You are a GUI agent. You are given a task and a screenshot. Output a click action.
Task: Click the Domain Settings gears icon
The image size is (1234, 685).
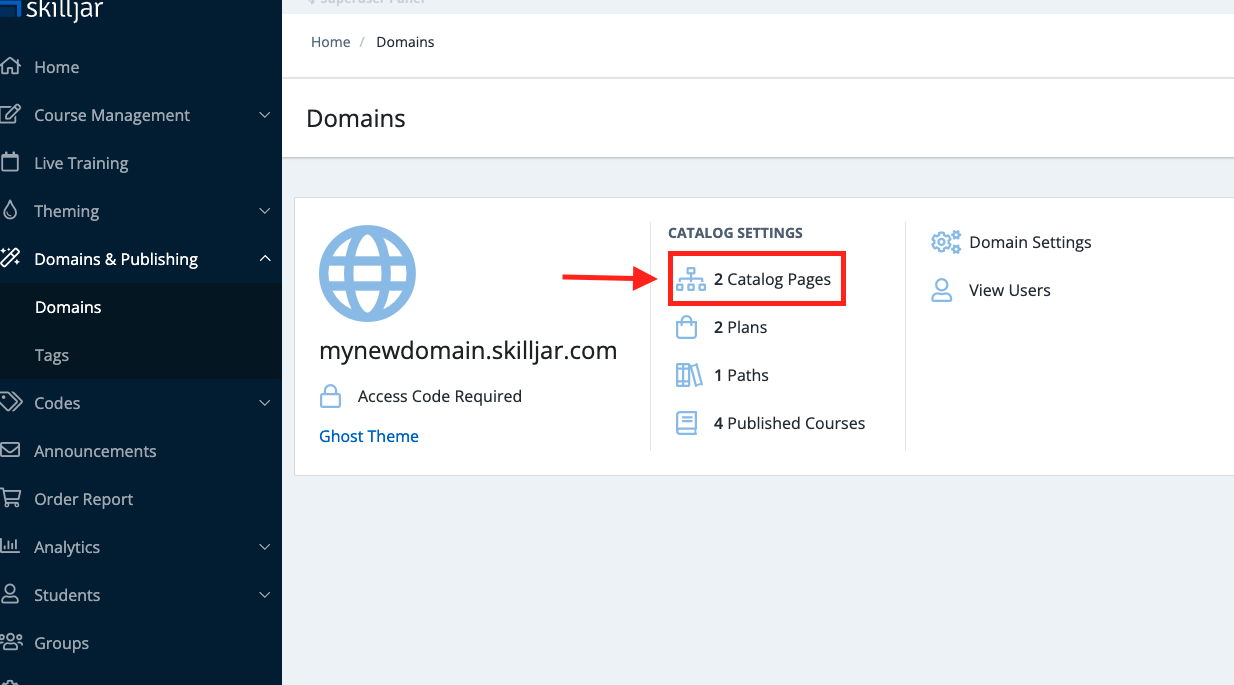pyautogui.click(x=945, y=242)
